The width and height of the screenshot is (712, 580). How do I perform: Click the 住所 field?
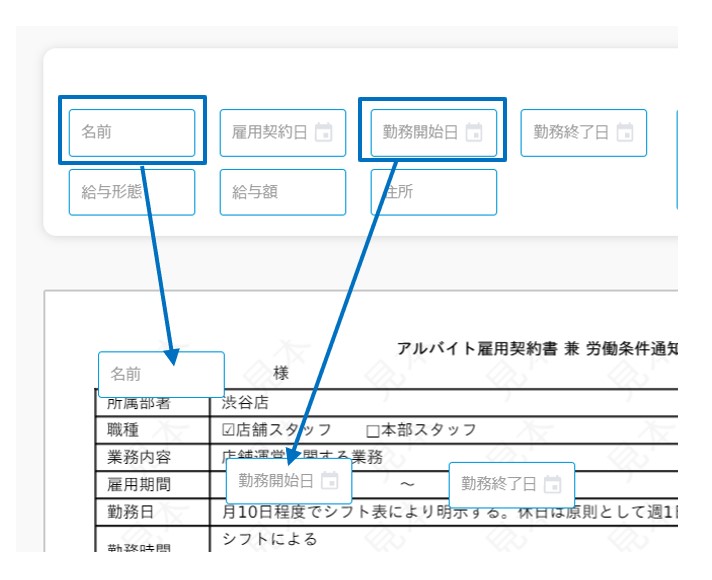434,192
